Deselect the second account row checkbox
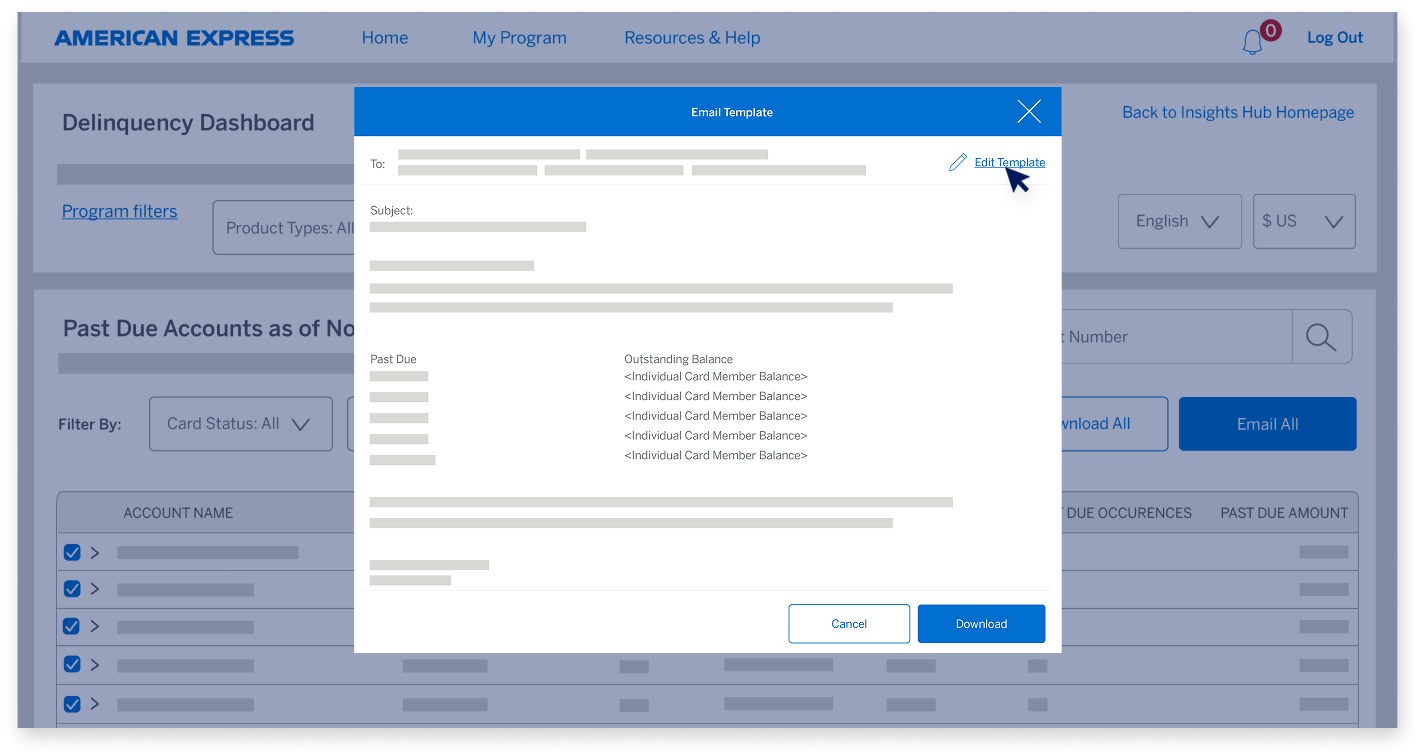Image resolution: width=1421 pixels, height=756 pixels. coord(72,589)
